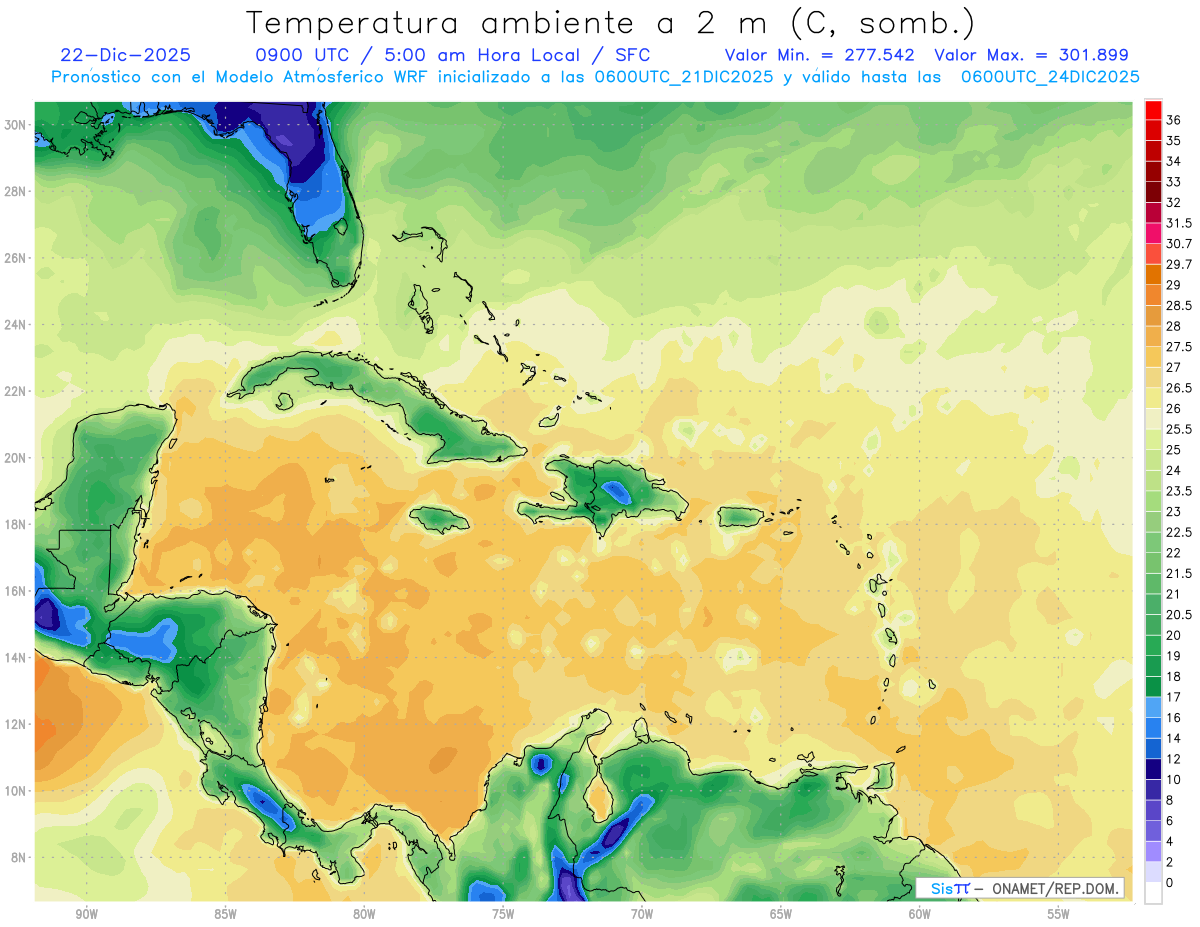Select the "Valor Min. = 277.542" reading

coord(820,55)
